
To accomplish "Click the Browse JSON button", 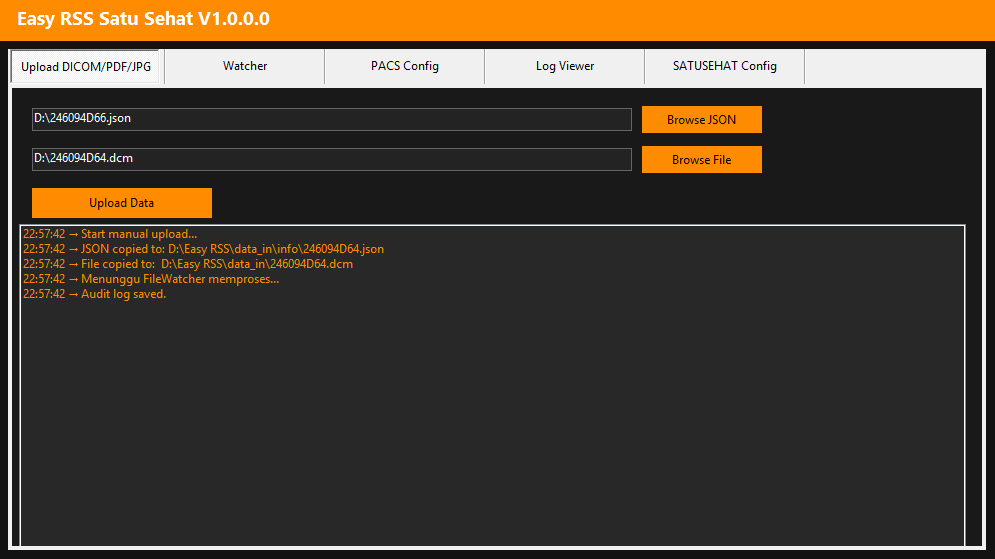I will (x=702, y=120).
